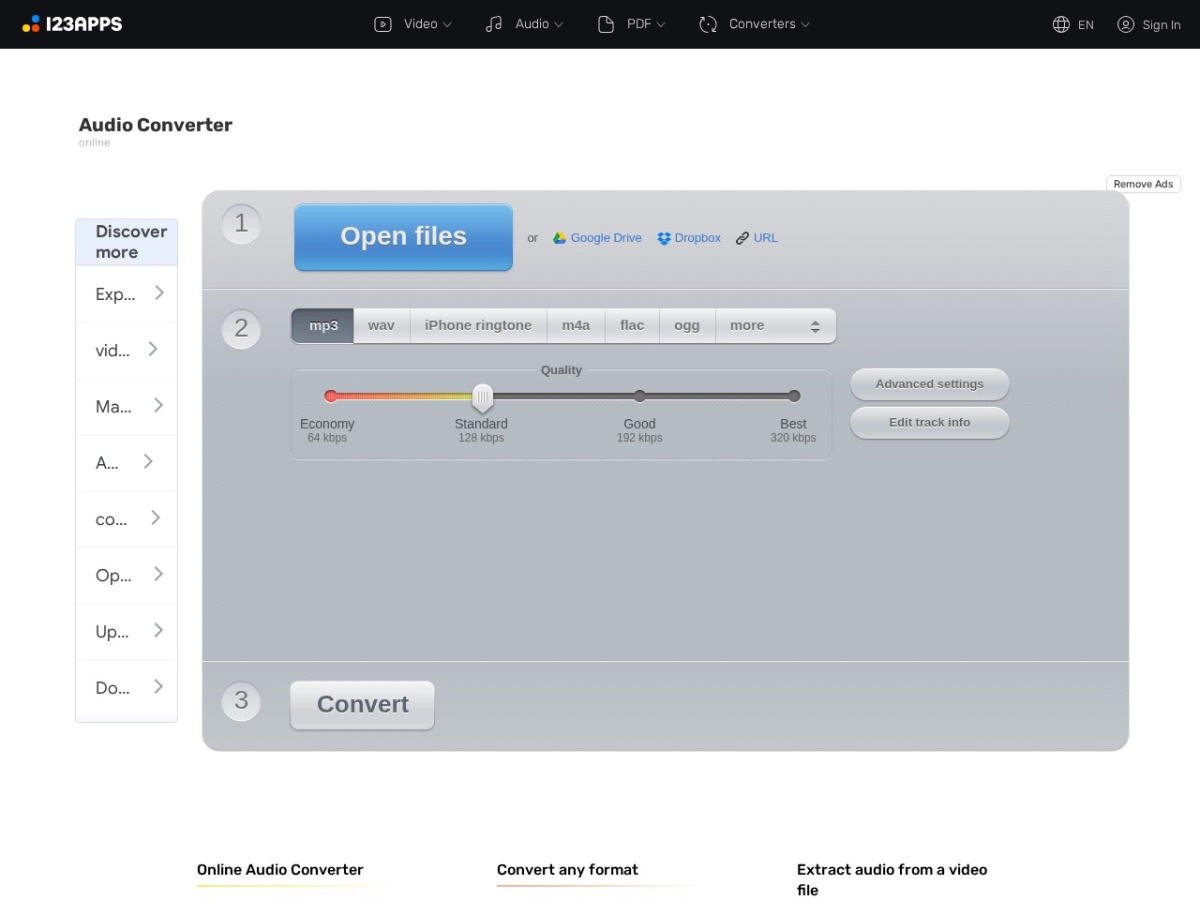Screen dimensions: 1200x900
Task: Click the 'Discover more' sidebar heading
Action: (x=127, y=242)
